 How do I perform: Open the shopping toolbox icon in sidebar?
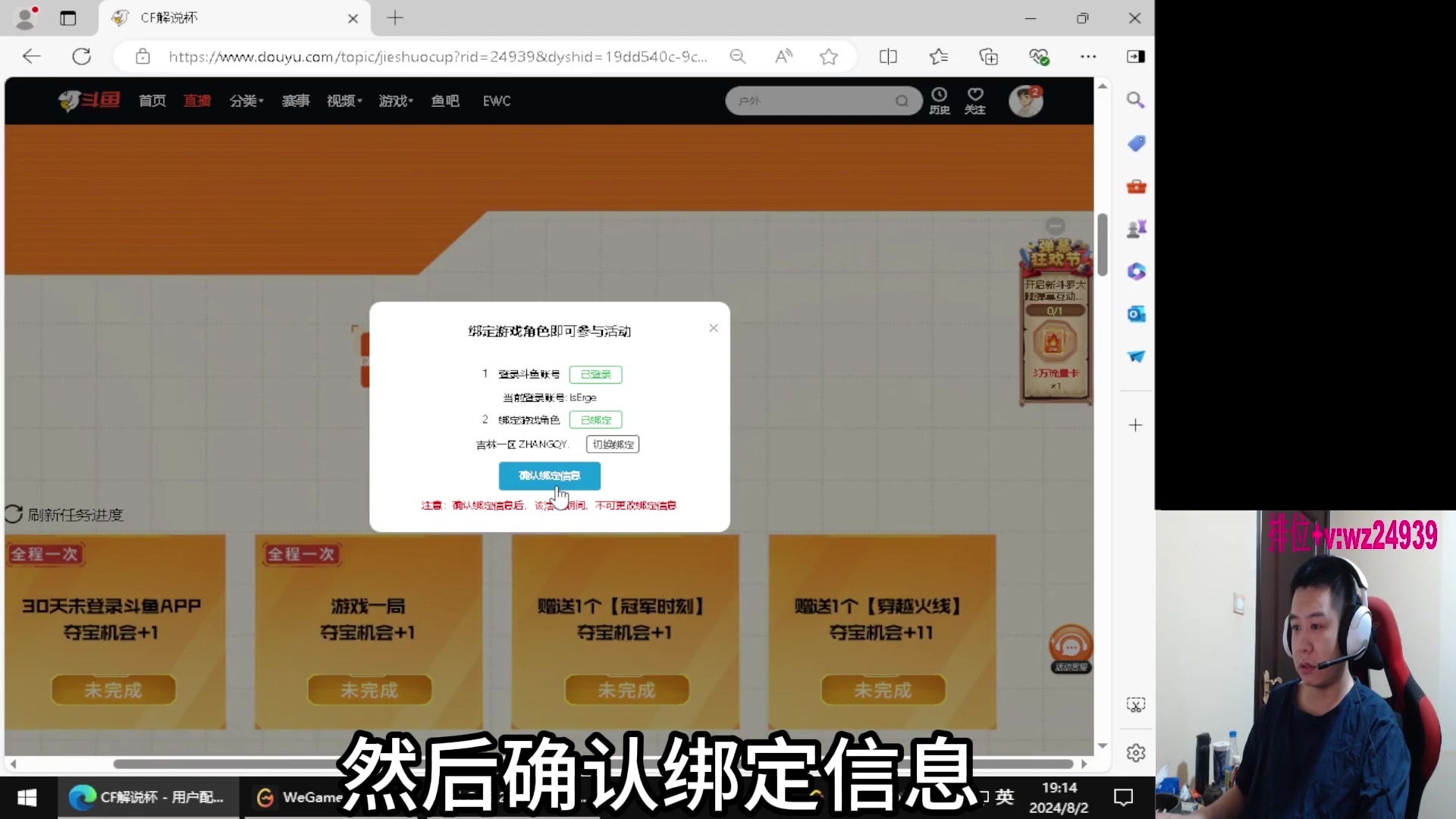tap(1135, 186)
